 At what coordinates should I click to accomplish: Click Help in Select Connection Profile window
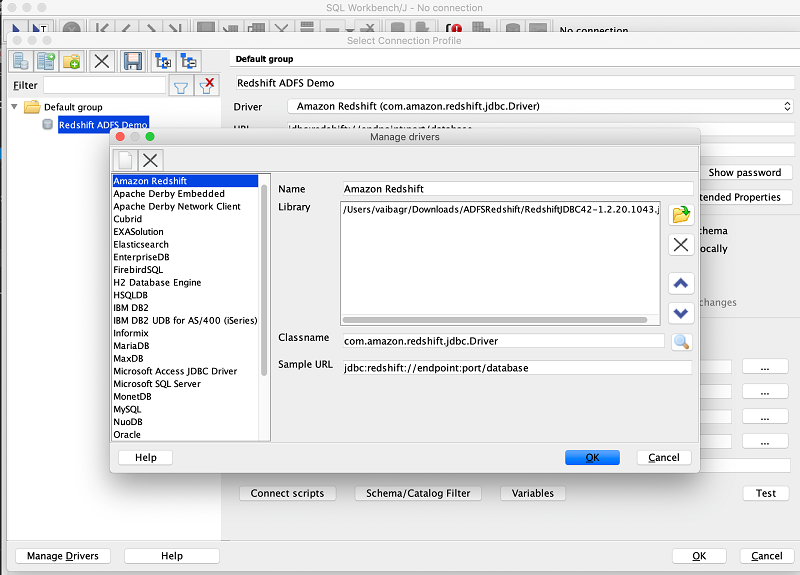click(x=172, y=556)
